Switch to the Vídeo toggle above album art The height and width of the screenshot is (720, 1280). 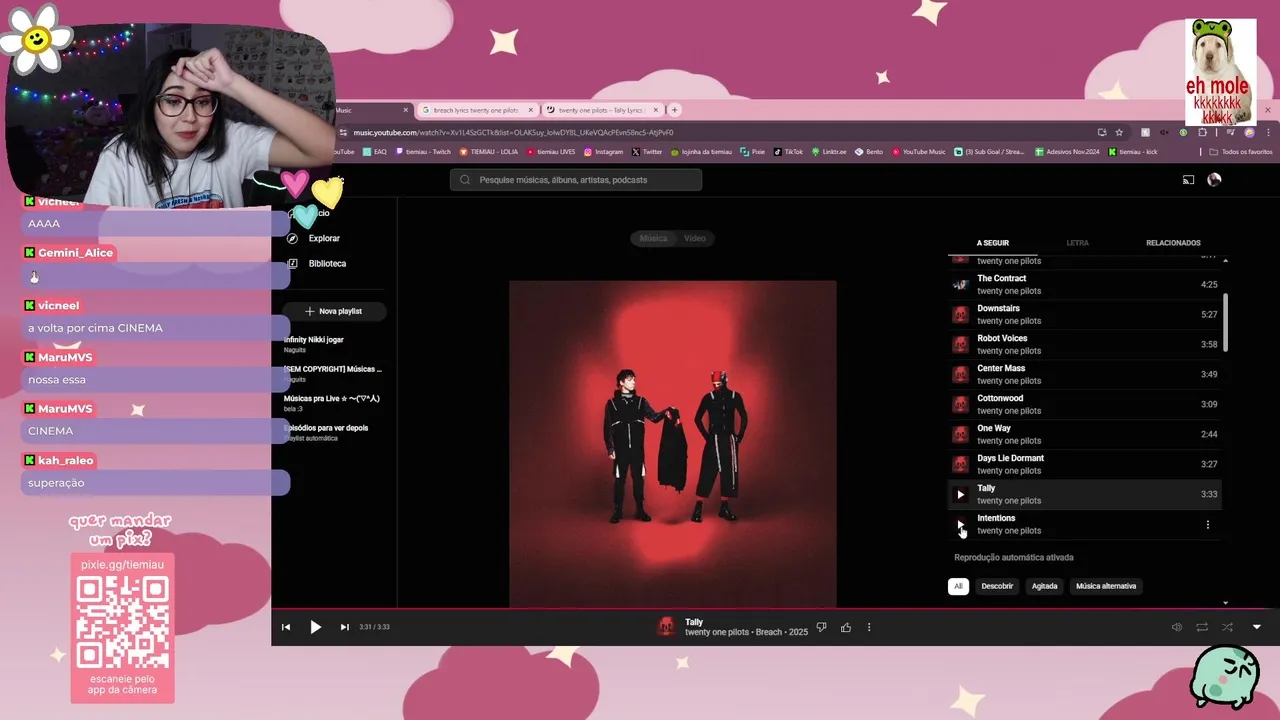695,238
